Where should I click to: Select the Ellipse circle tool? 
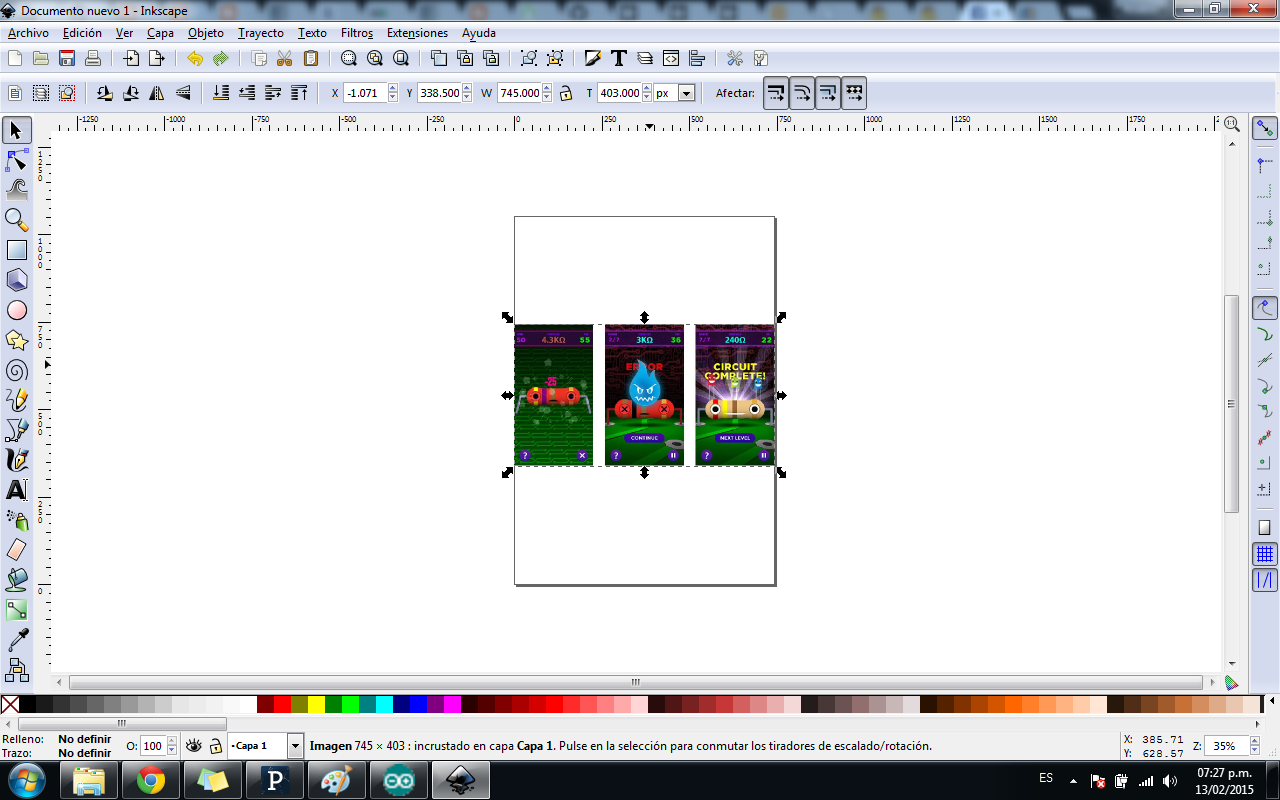click(x=17, y=310)
